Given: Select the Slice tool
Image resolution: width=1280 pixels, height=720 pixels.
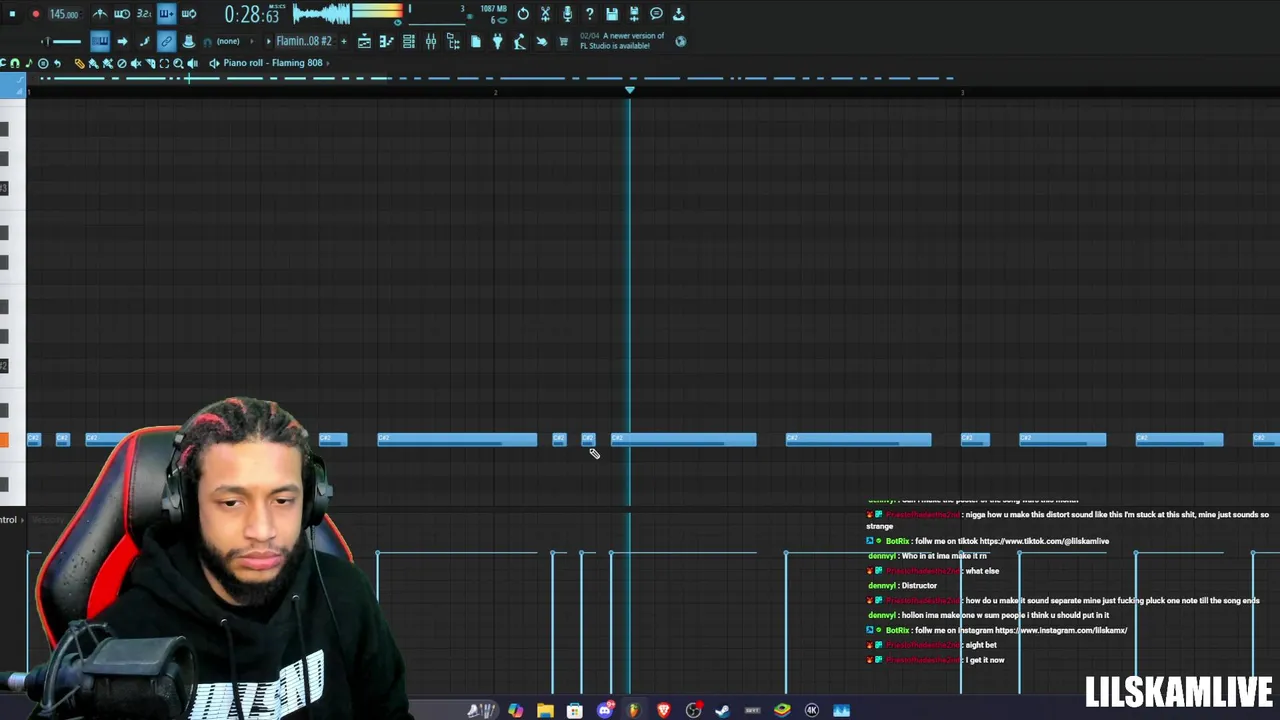Looking at the screenshot, I should (x=150, y=63).
